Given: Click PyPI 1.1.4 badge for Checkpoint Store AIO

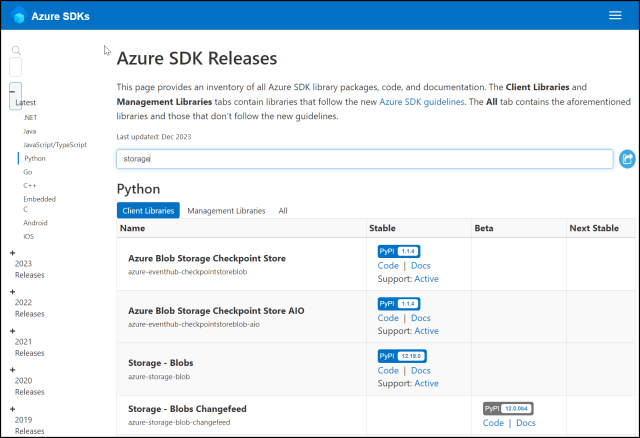Looking at the screenshot, I should point(398,303).
